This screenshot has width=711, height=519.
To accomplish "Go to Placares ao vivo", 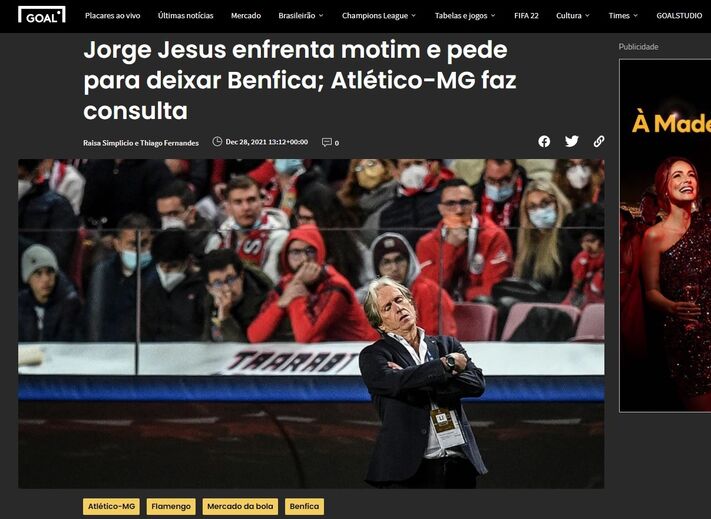I will point(112,15).
